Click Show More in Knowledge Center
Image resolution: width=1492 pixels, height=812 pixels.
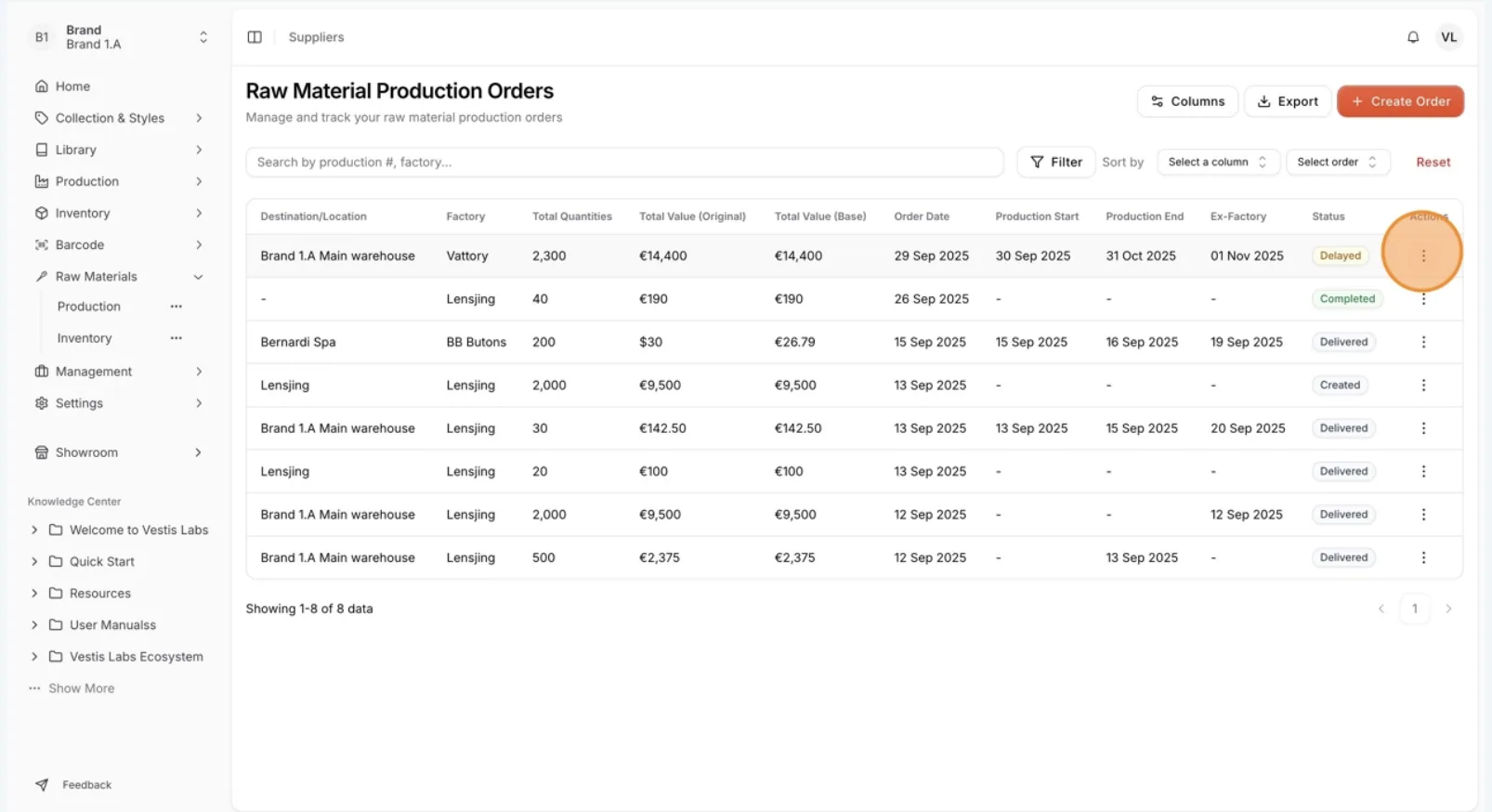coord(72,688)
